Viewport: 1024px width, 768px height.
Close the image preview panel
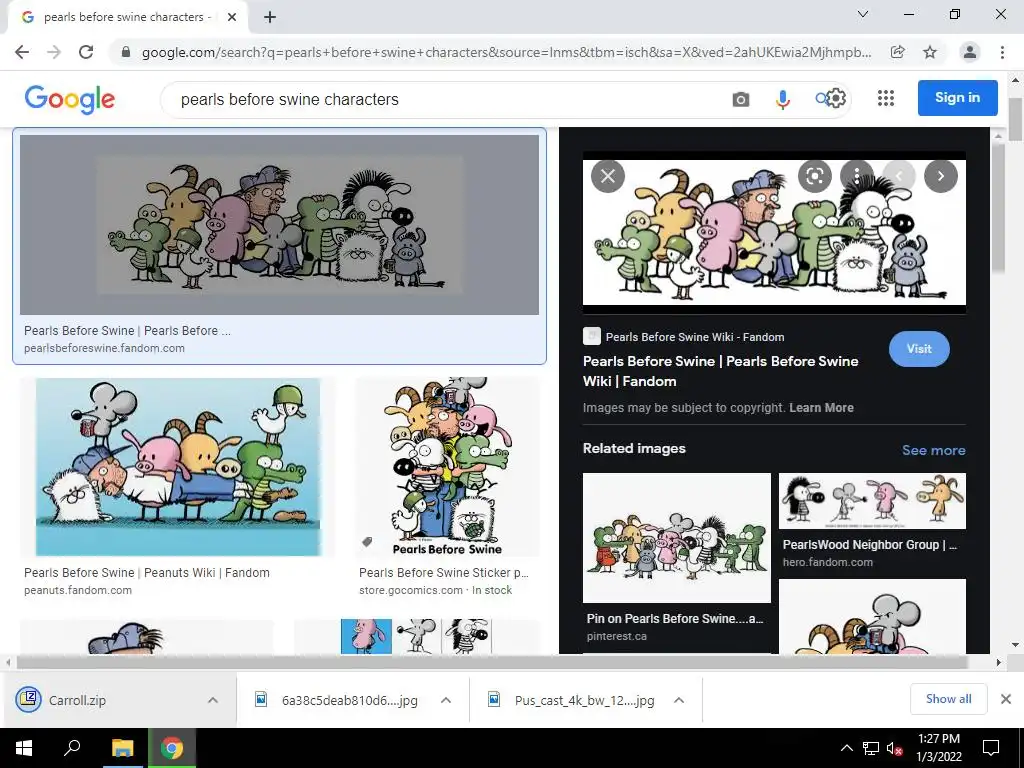tap(608, 176)
